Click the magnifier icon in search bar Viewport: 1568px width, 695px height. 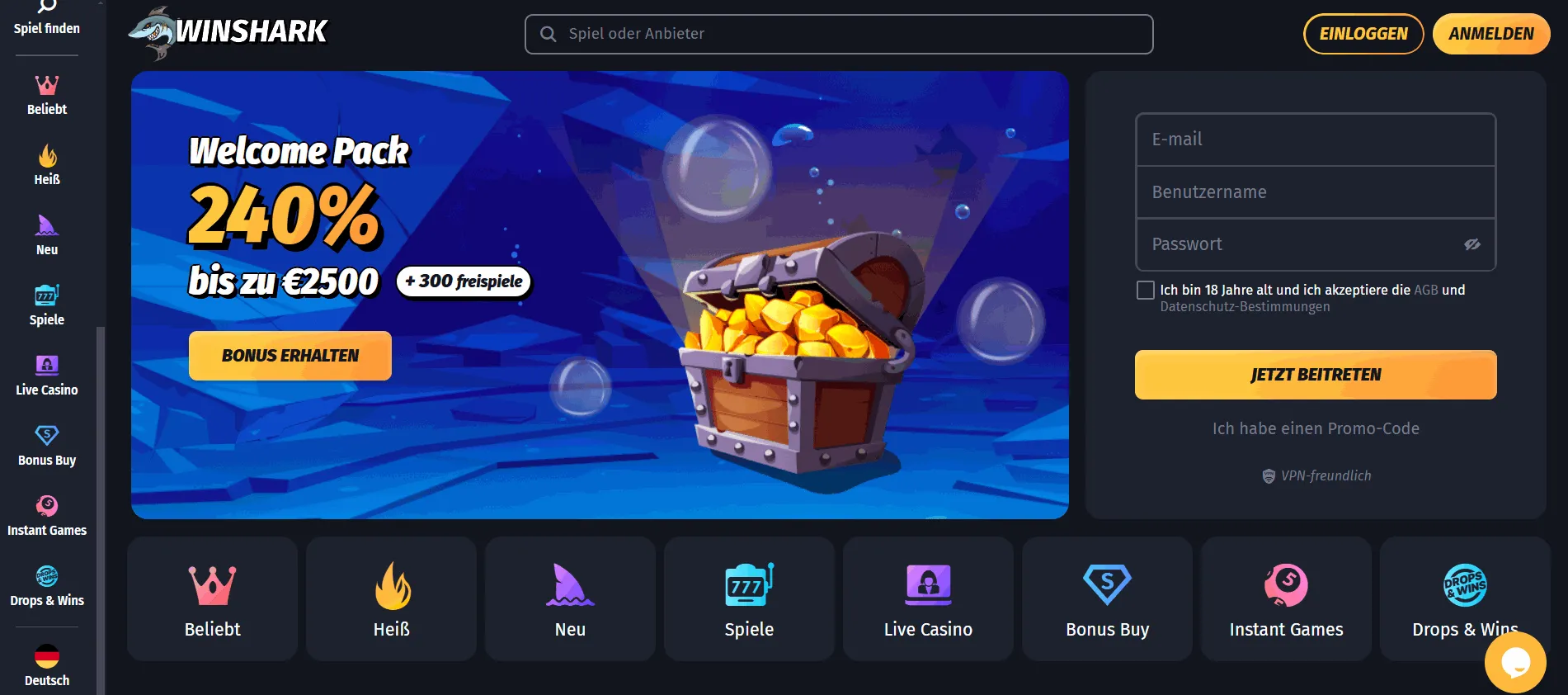(x=548, y=34)
